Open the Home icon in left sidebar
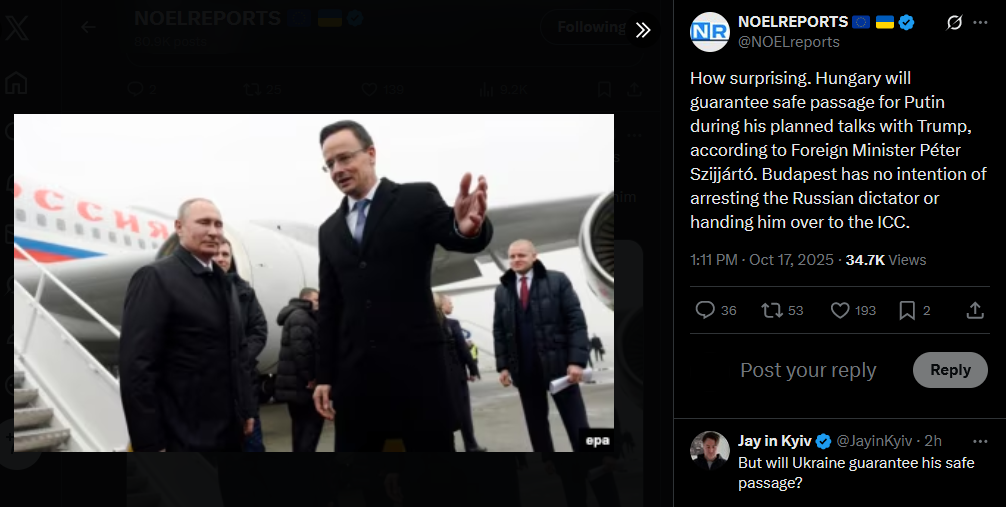 [x=16, y=83]
